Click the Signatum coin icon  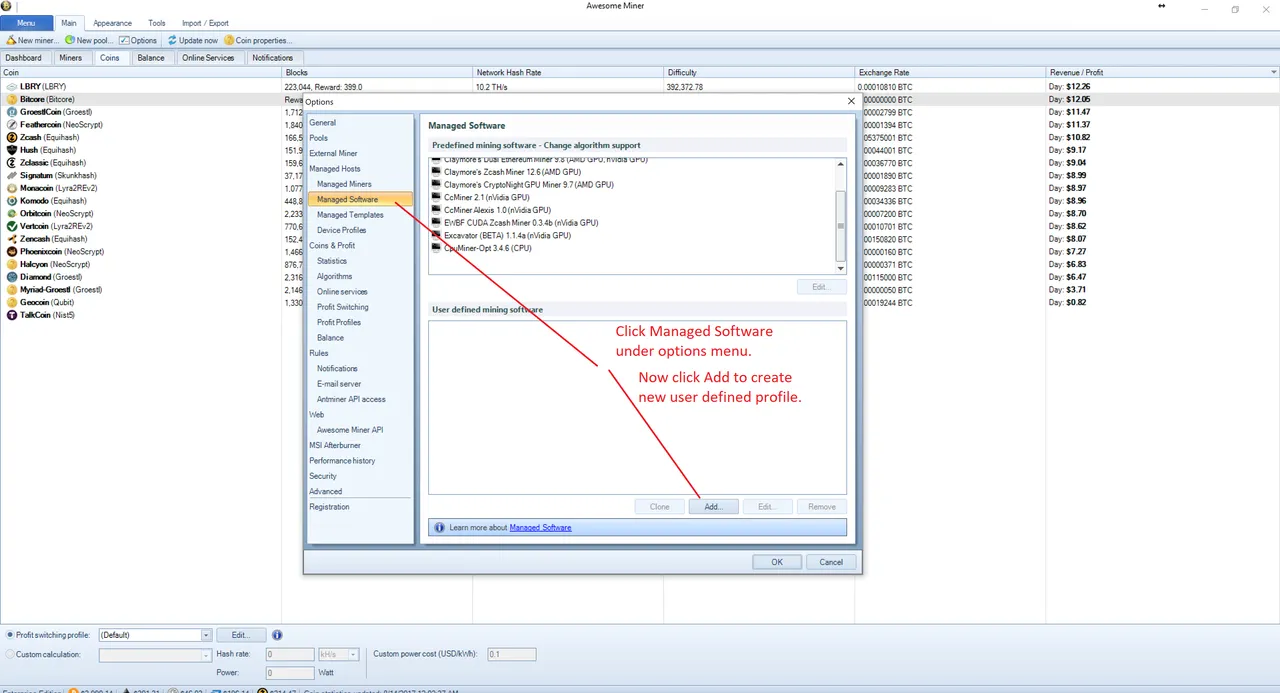pyautogui.click(x=11, y=175)
